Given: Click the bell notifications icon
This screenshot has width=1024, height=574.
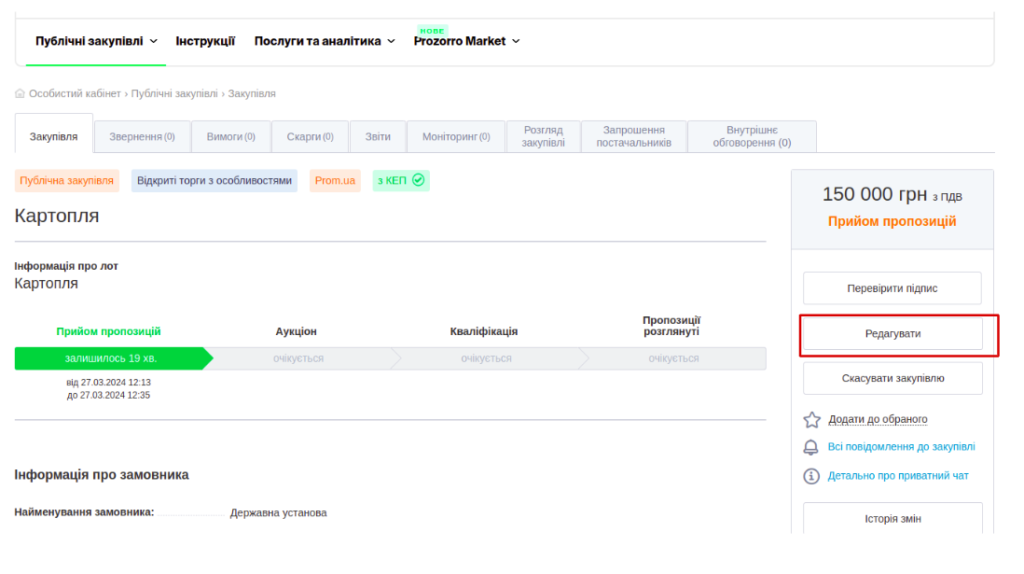Looking at the screenshot, I should click(812, 448).
